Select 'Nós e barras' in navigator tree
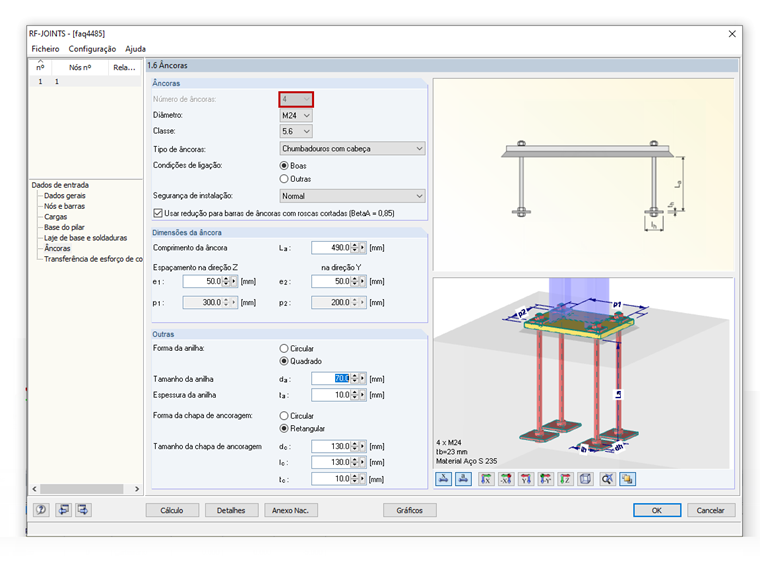The image size is (760, 570). 64,206
